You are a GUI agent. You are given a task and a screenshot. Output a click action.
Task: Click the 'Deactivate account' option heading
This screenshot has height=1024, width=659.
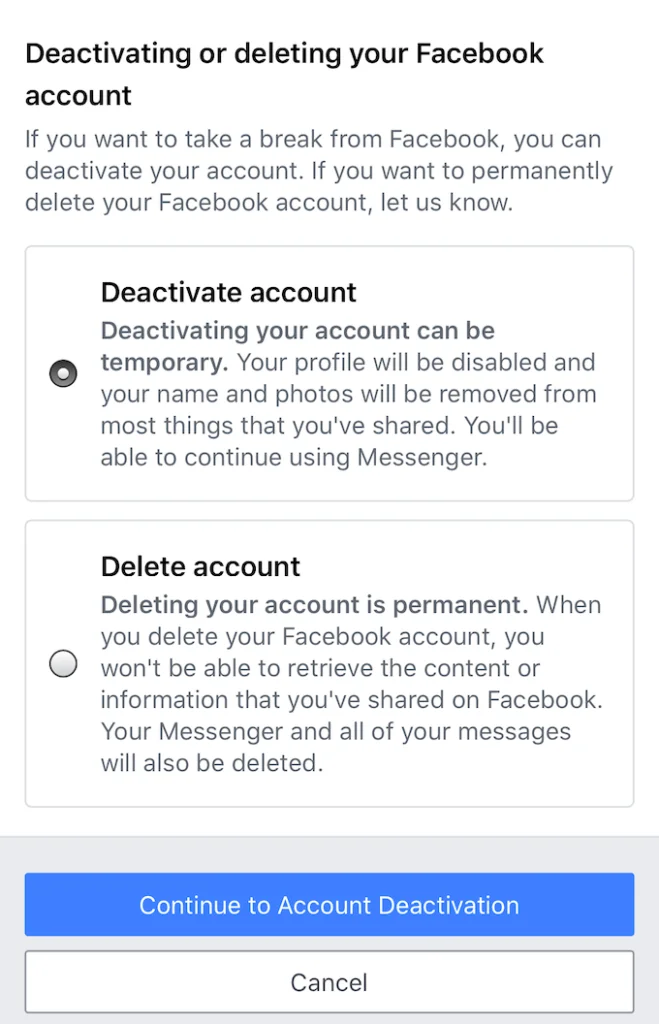tap(229, 293)
